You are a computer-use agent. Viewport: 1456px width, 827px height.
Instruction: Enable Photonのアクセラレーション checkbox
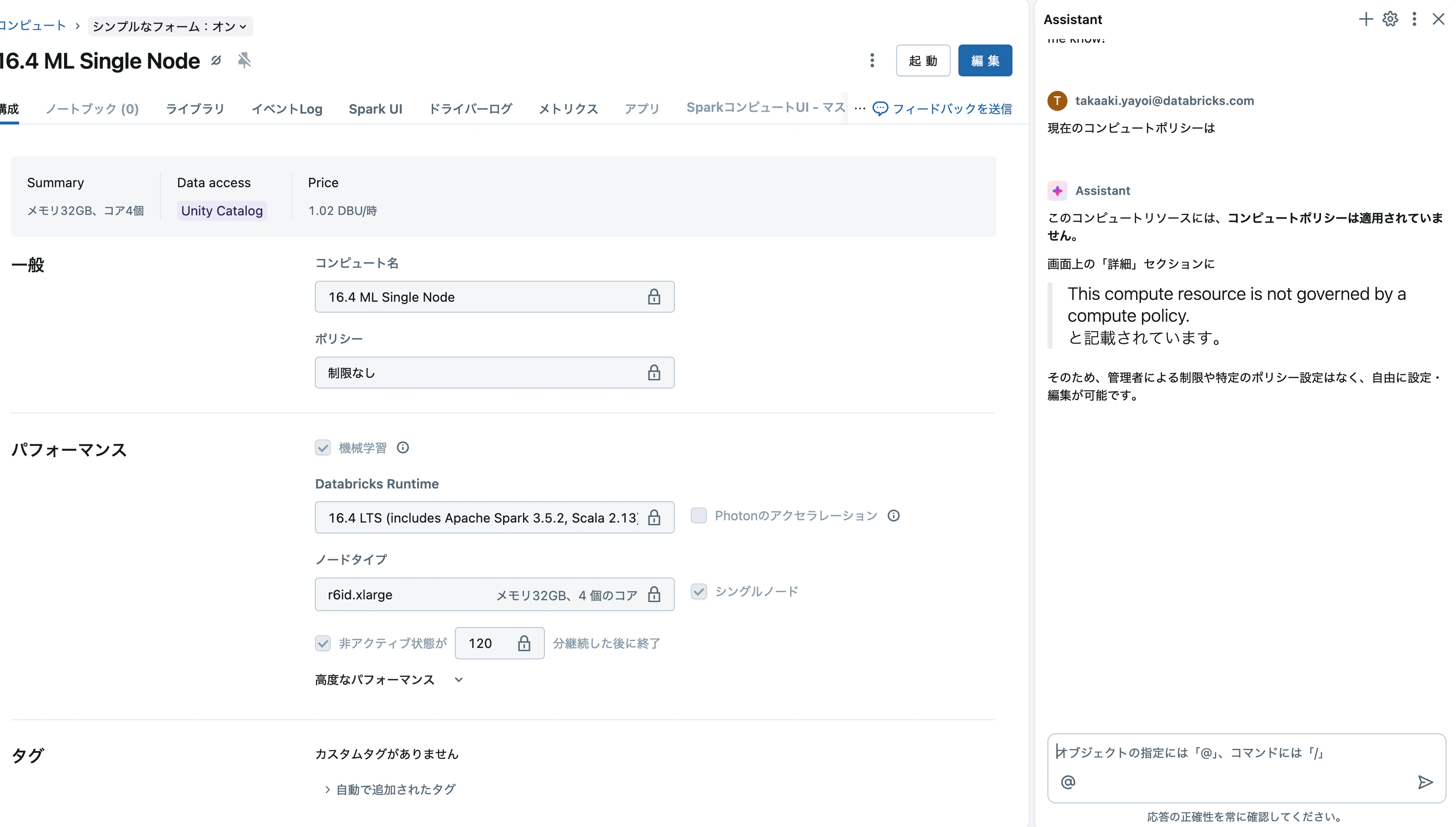[x=698, y=516]
